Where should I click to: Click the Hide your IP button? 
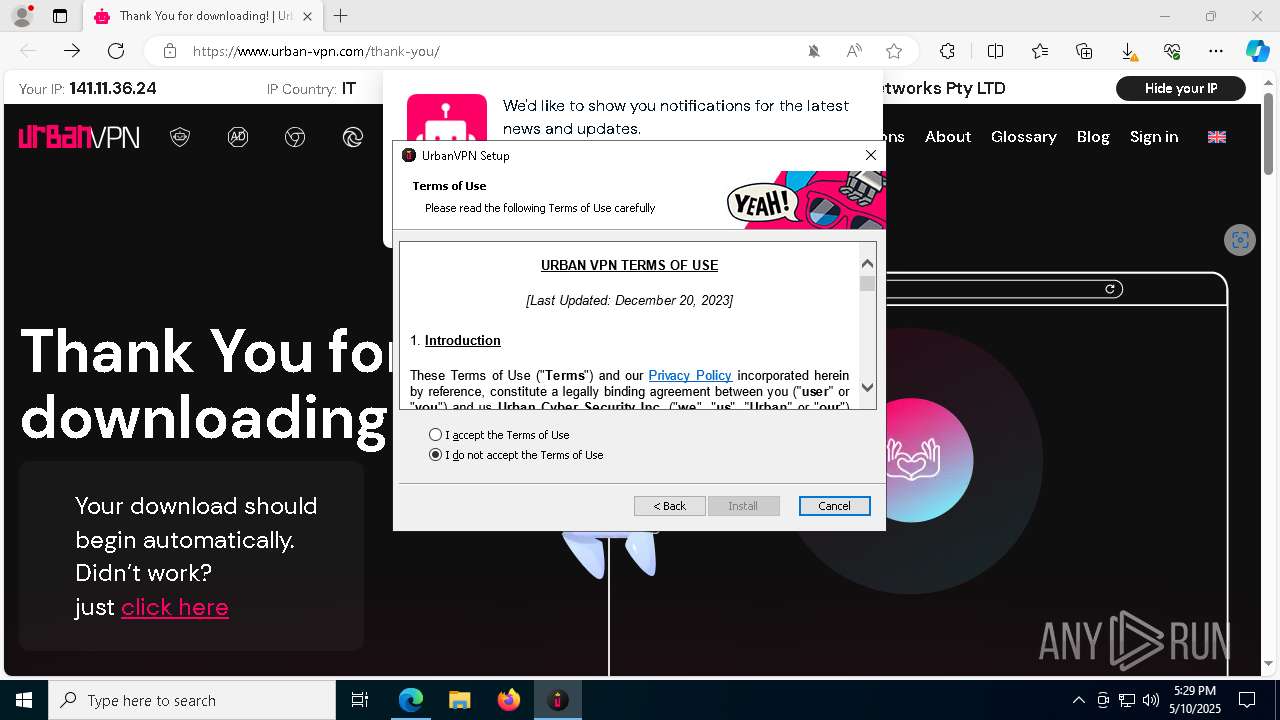[x=1181, y=88]
